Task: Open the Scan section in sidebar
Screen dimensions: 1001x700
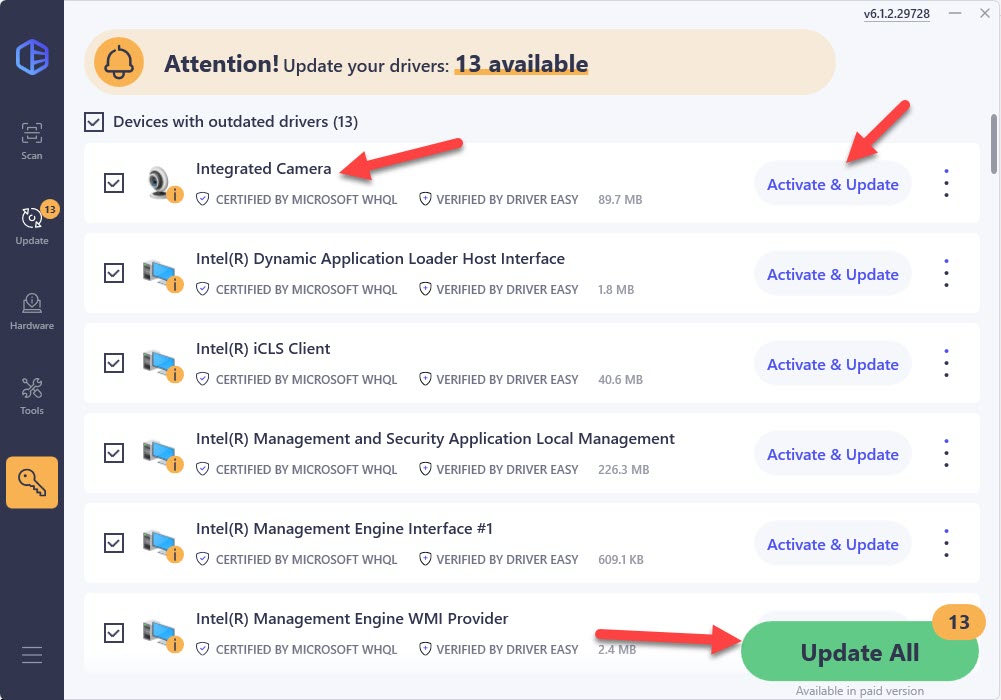Action: coord(32,140)
